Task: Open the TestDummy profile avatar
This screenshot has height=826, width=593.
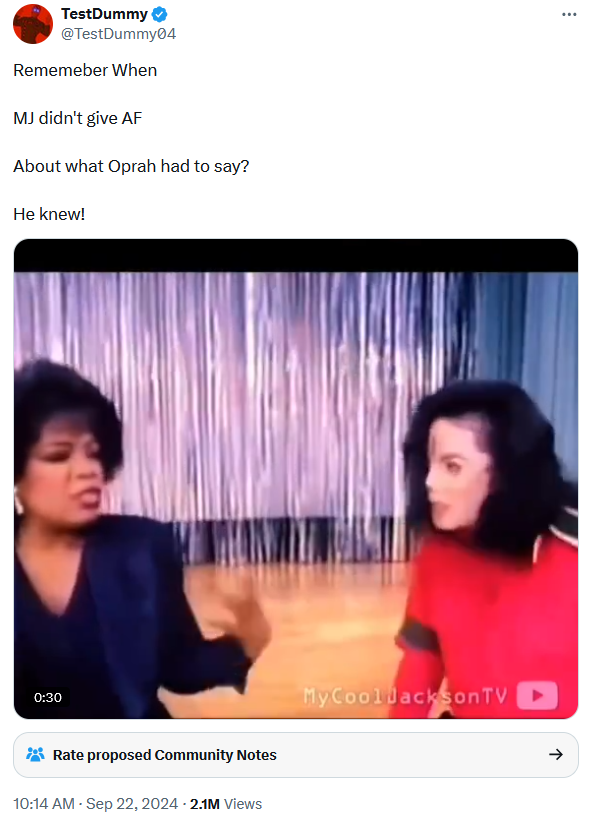Action: pyautogui.click(x=33, y=24)
